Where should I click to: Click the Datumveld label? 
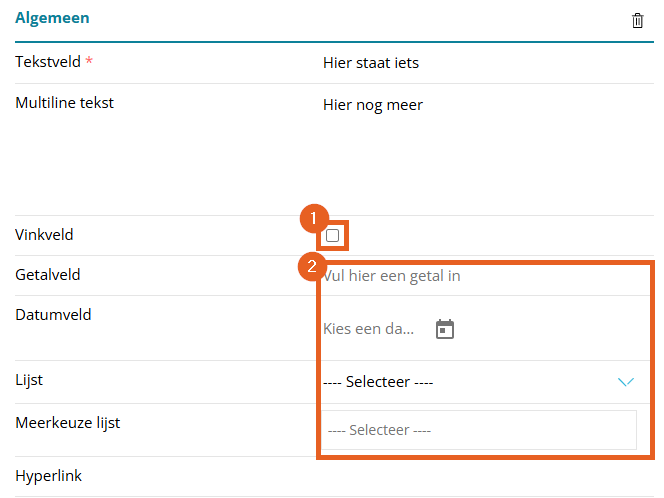[53, 315]
